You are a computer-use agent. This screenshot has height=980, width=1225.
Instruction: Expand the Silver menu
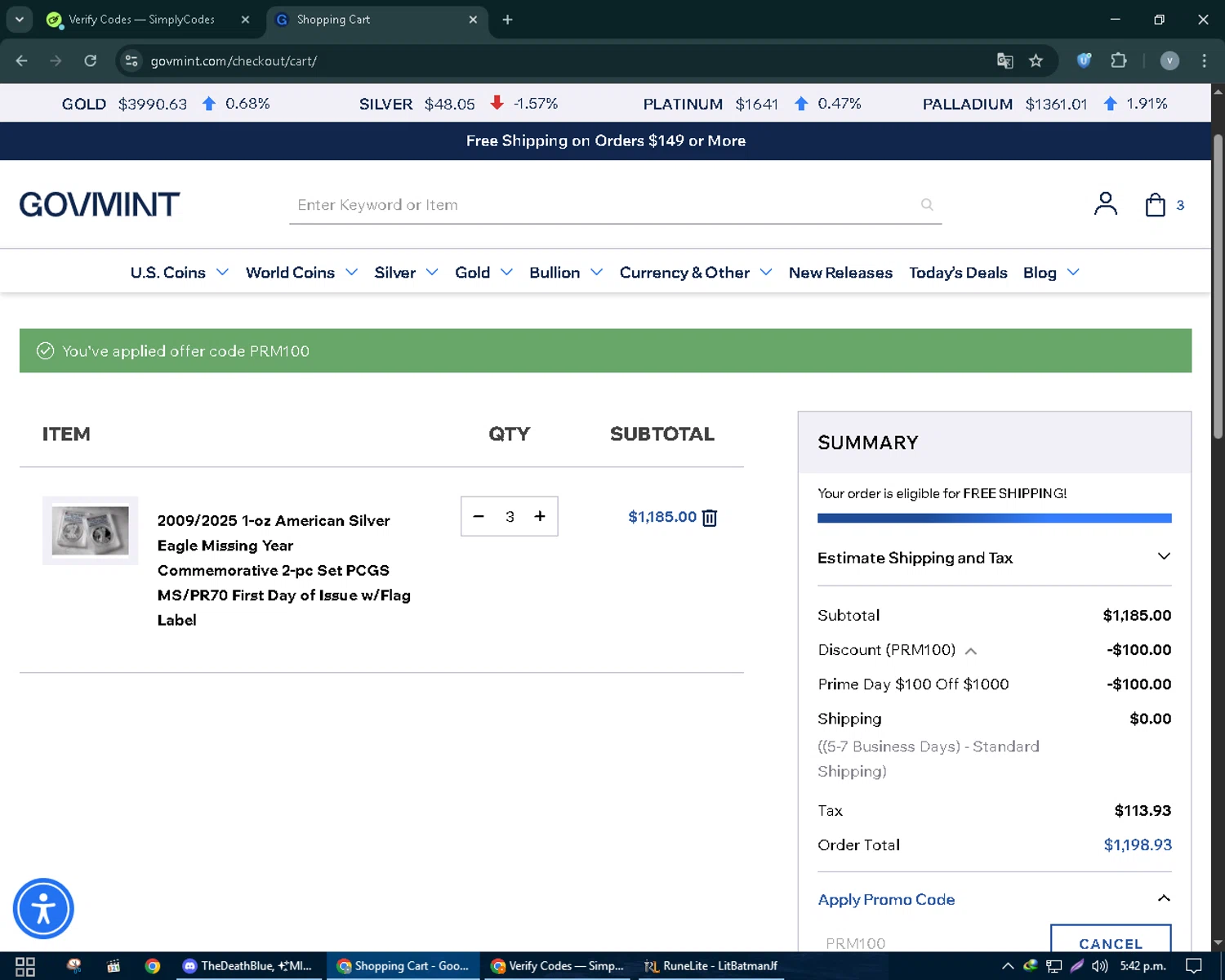(406, 273)
